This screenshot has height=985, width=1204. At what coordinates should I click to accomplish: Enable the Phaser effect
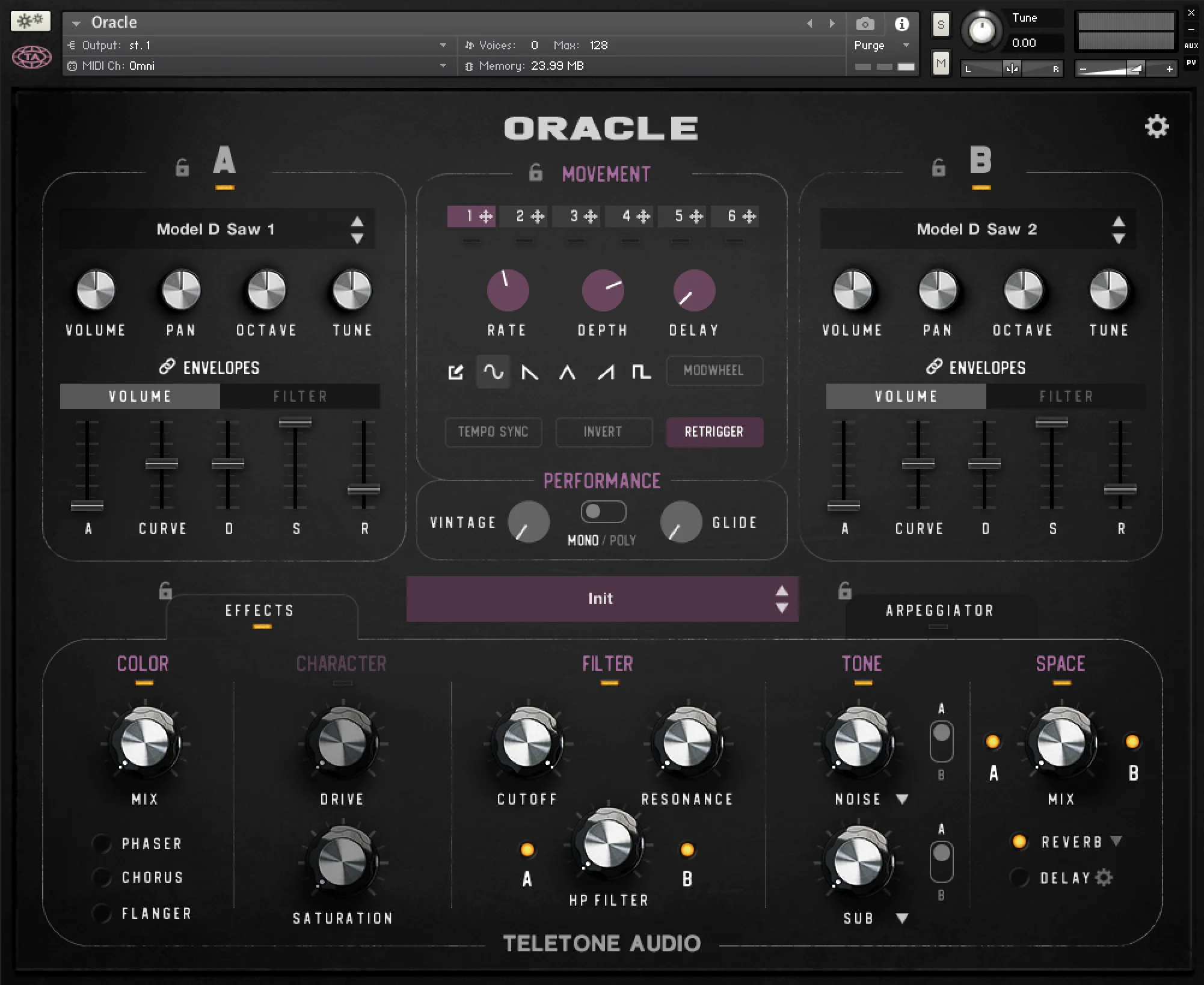point(102,844)
